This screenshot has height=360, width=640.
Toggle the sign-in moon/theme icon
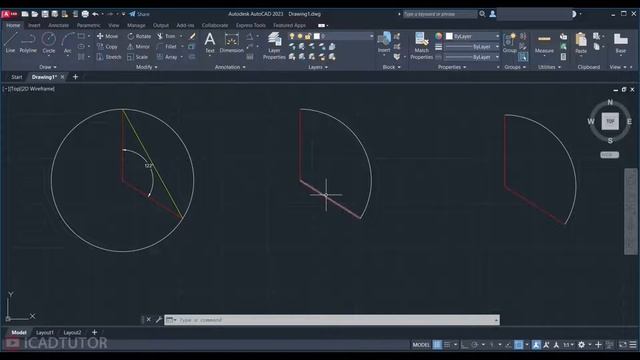click(x=573, y=14)
